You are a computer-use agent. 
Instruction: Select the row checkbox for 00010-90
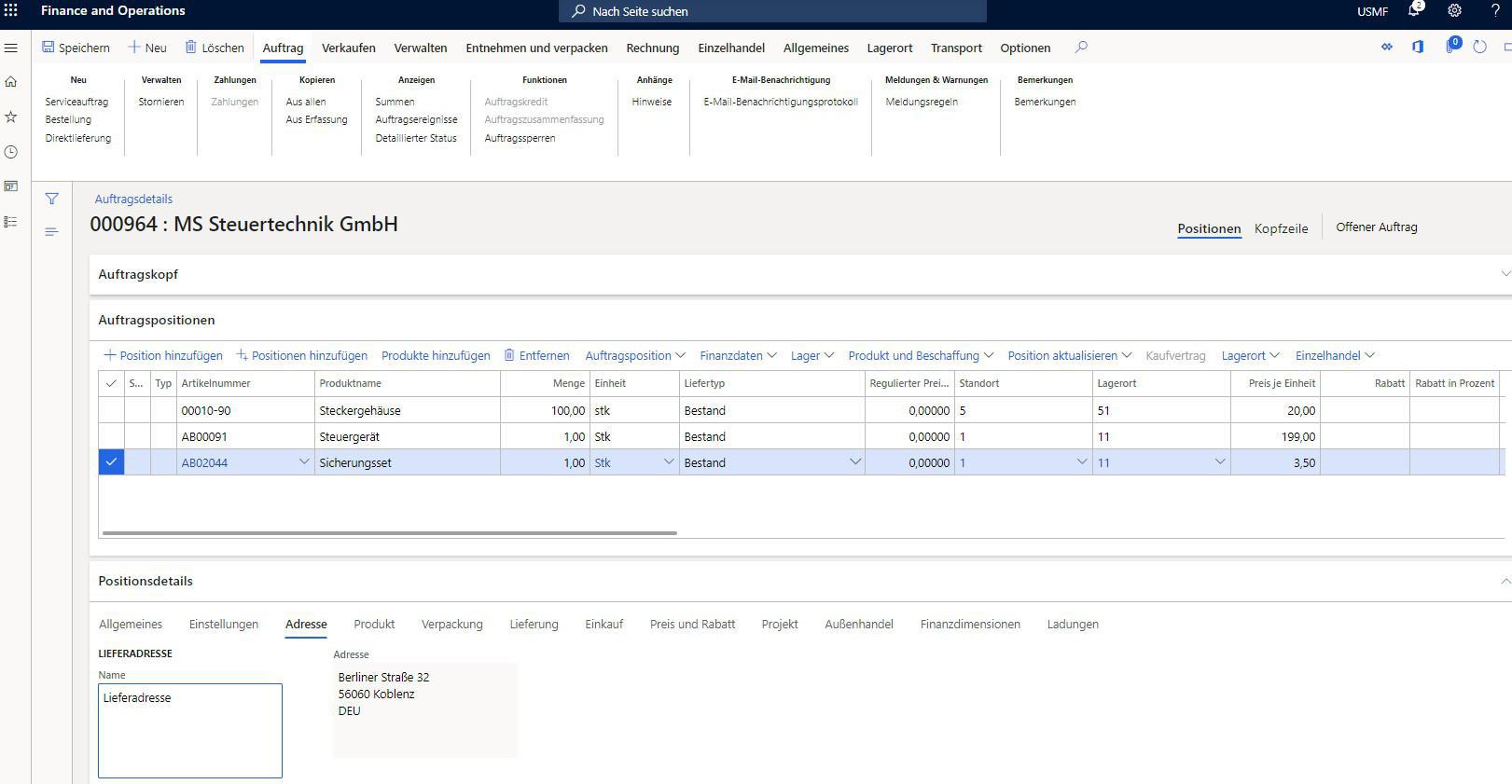pyautogui.click(x=111, y=410)
